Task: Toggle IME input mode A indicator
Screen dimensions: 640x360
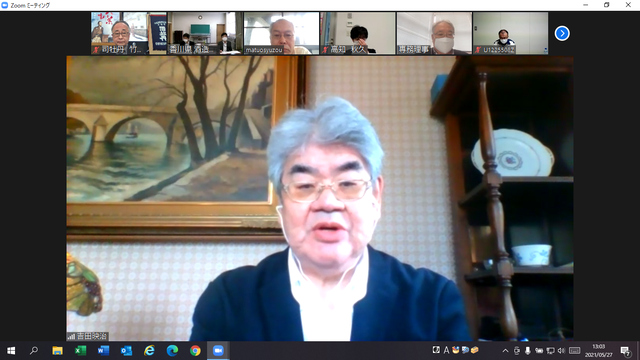Action: pyautogui.click(x=446, y=350)
